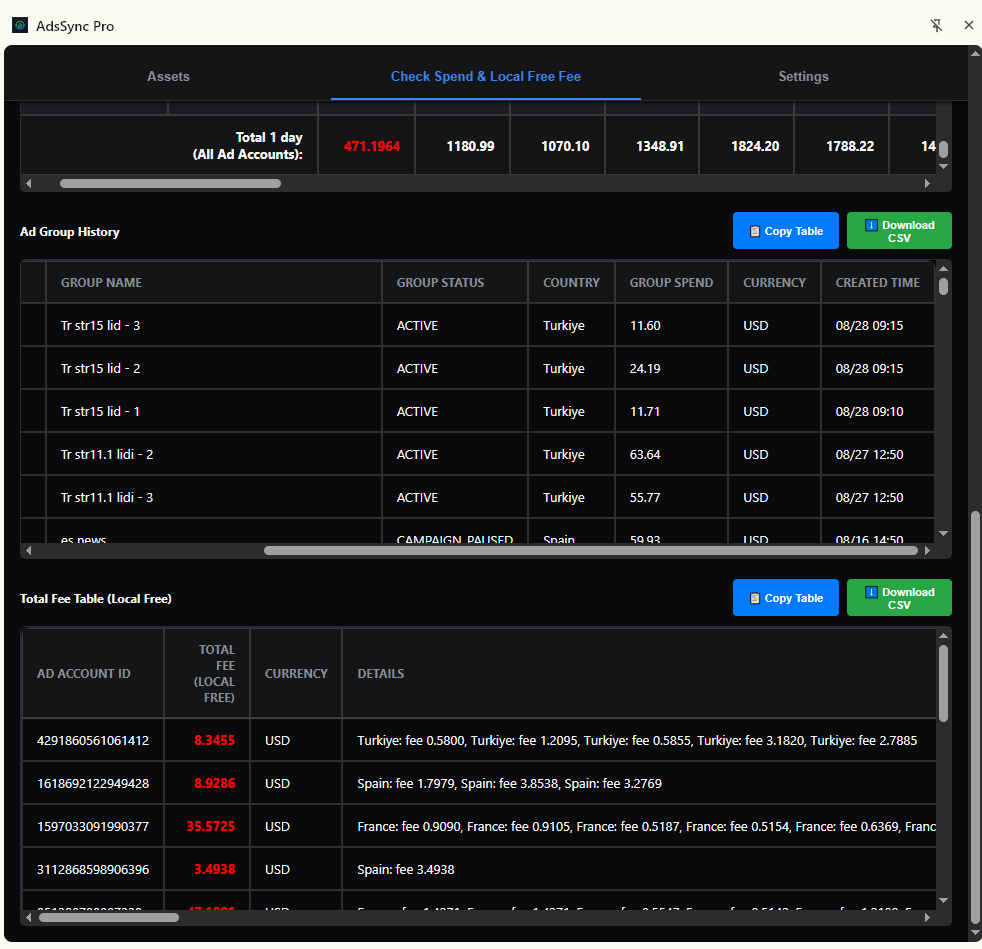Click the right scroll arrow under the Total 1 day table
The image size is (982, 949).
pyautogui.click(x=927, y=184)
